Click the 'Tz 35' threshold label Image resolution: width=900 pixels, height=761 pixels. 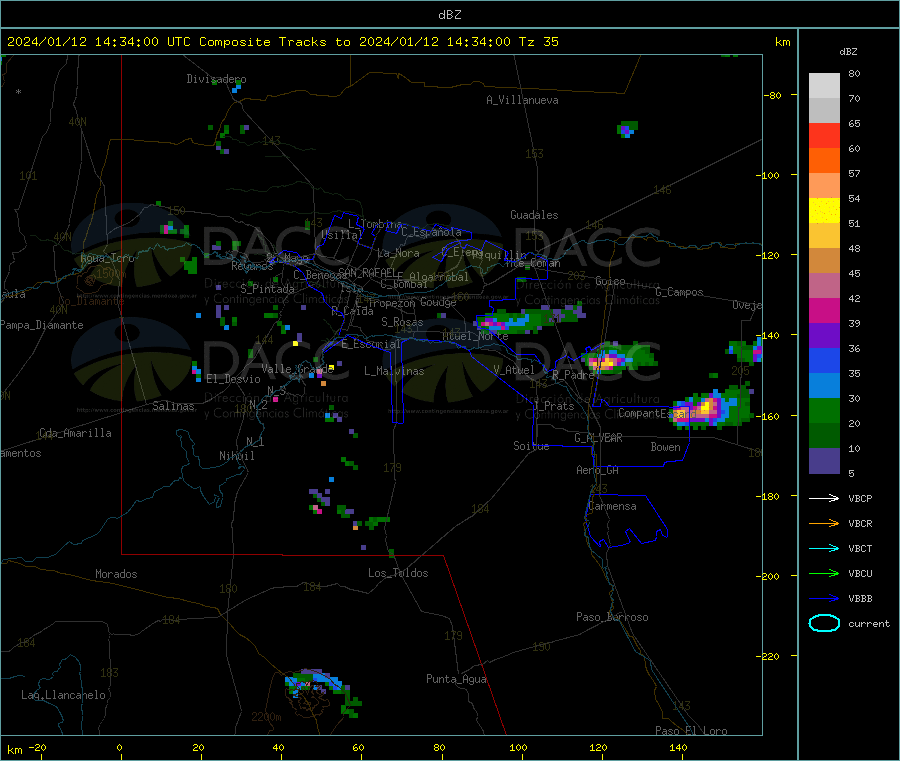(x=538, y=42)
